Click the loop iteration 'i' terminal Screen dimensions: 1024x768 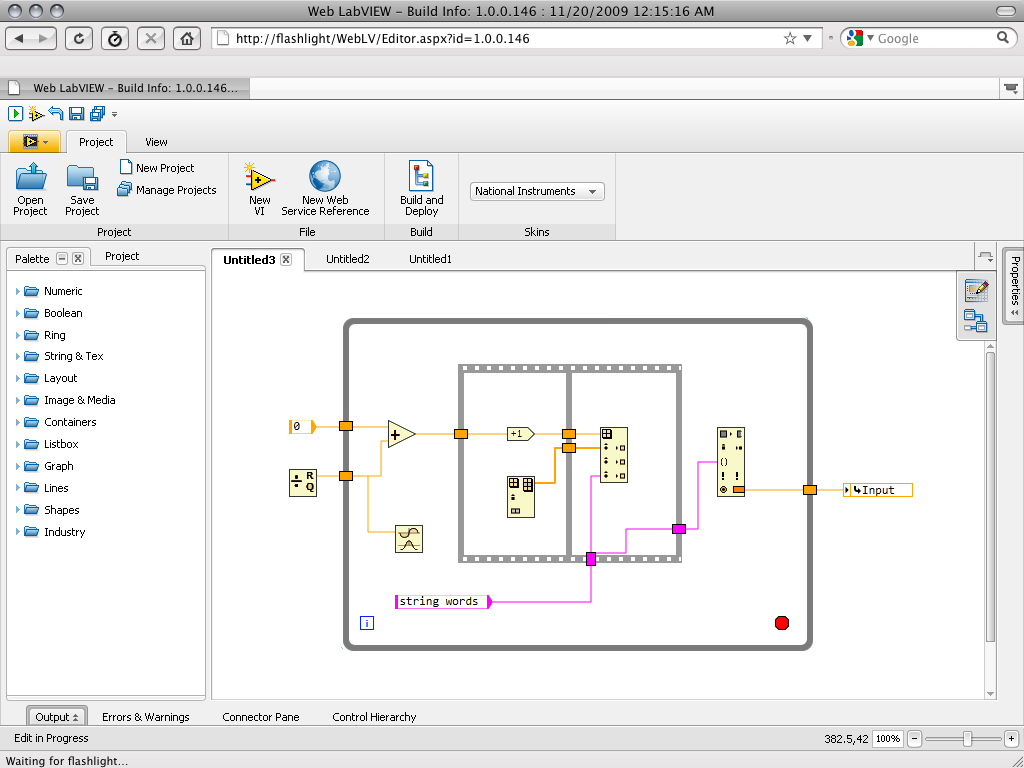(x=367, y=623)
